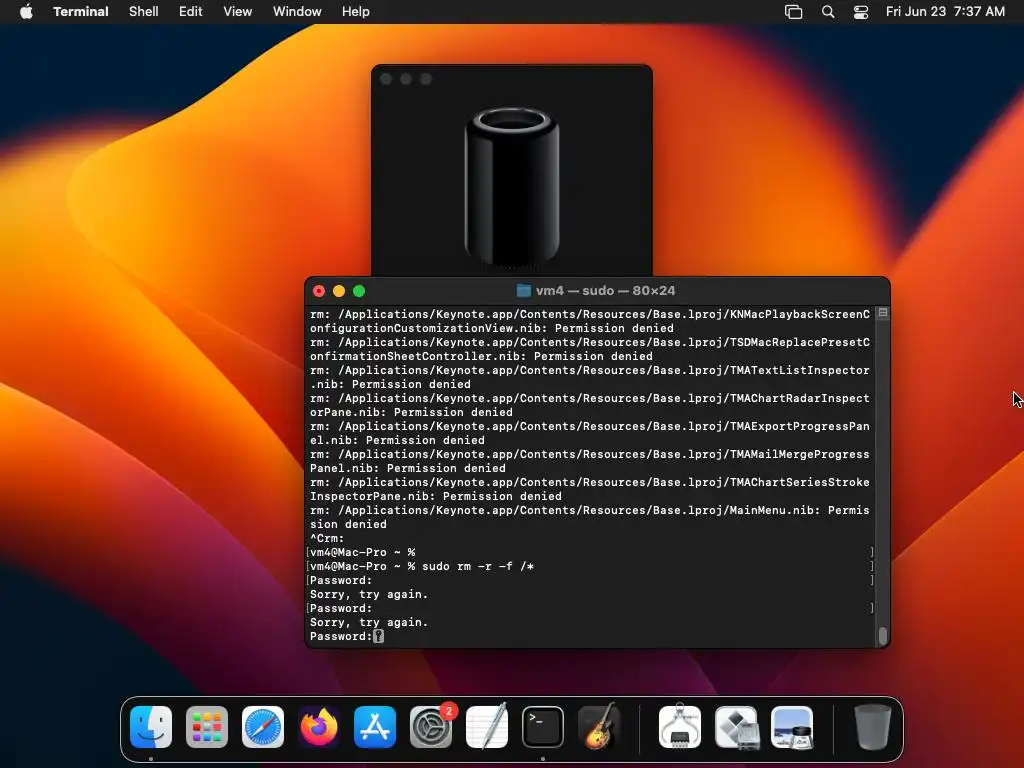The width and height of the screenshot is (1024, 768).
Task: Click the Mac Pro image in the About window
Action: coord(512,187)
